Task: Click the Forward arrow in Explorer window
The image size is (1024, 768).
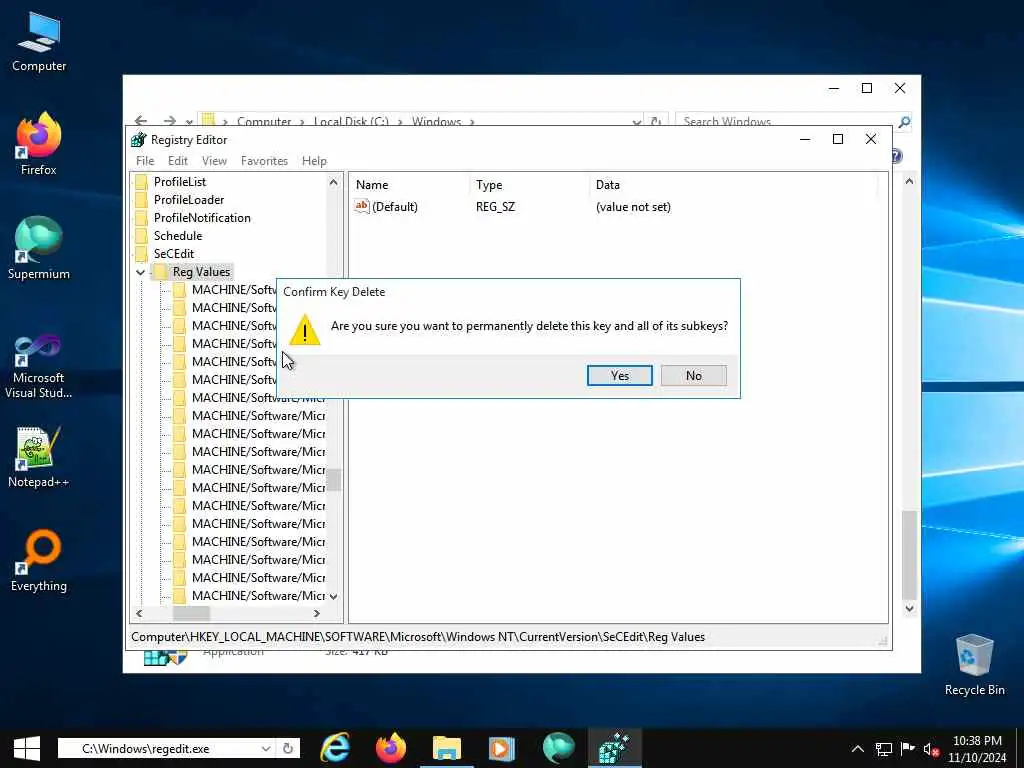Action: (170, 121)
